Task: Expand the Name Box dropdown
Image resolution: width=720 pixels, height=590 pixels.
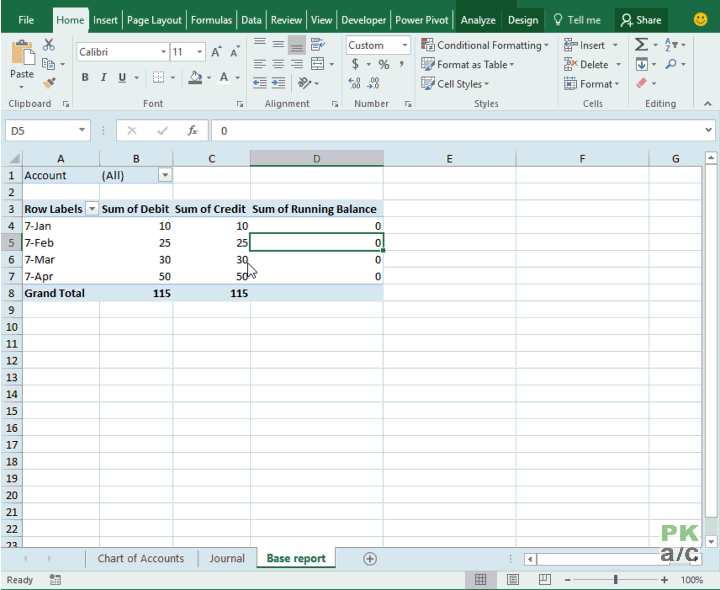Action: tap(82, 130)
